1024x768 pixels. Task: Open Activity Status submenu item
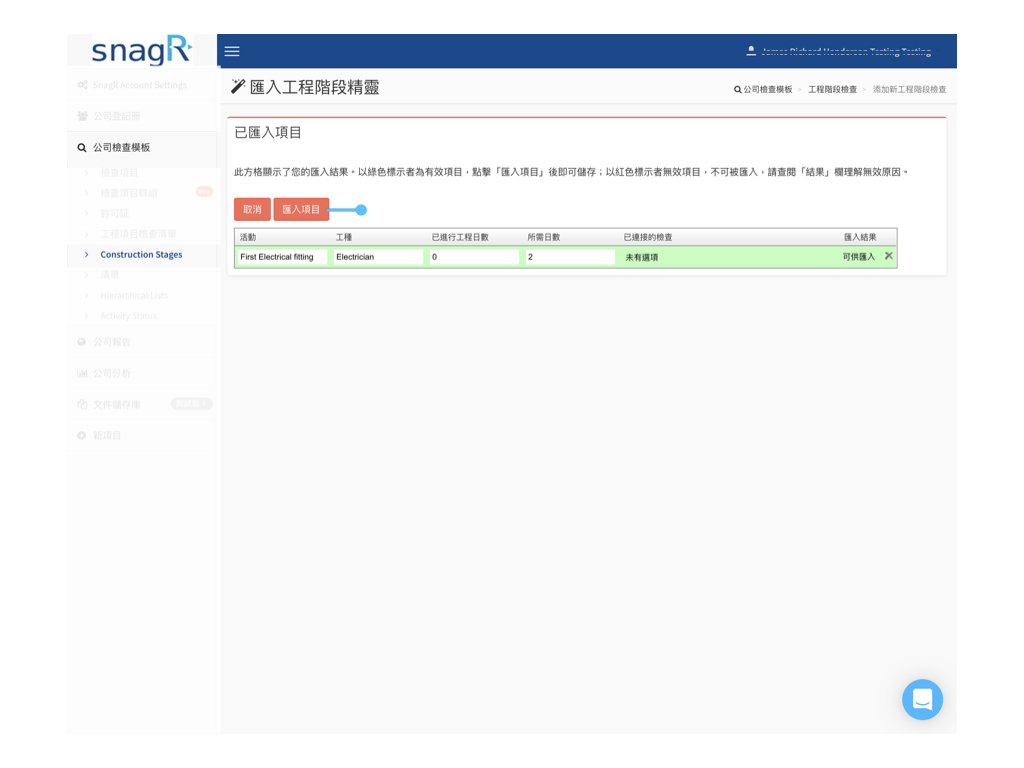129,316
